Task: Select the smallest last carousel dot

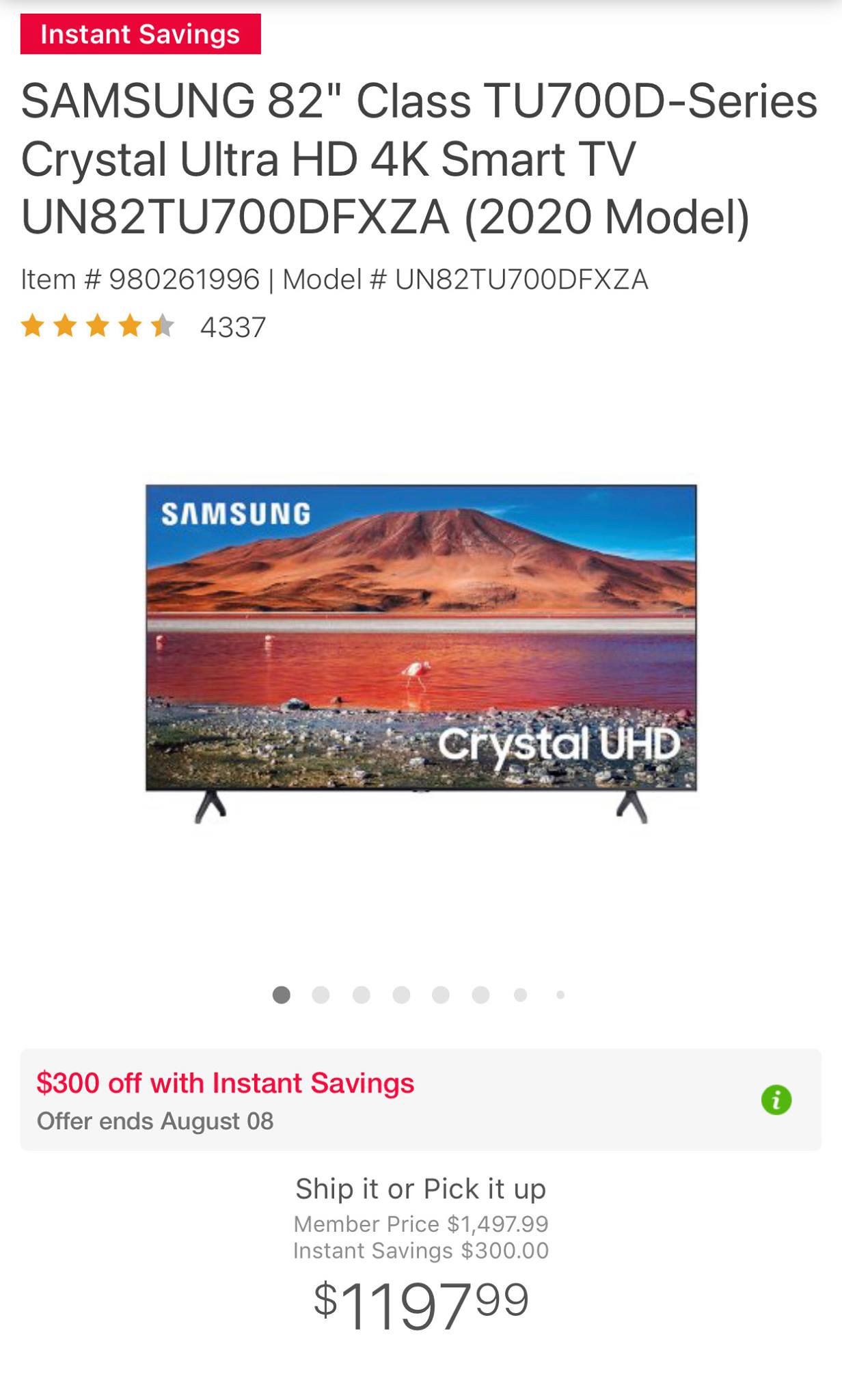Action: (560, 995)
